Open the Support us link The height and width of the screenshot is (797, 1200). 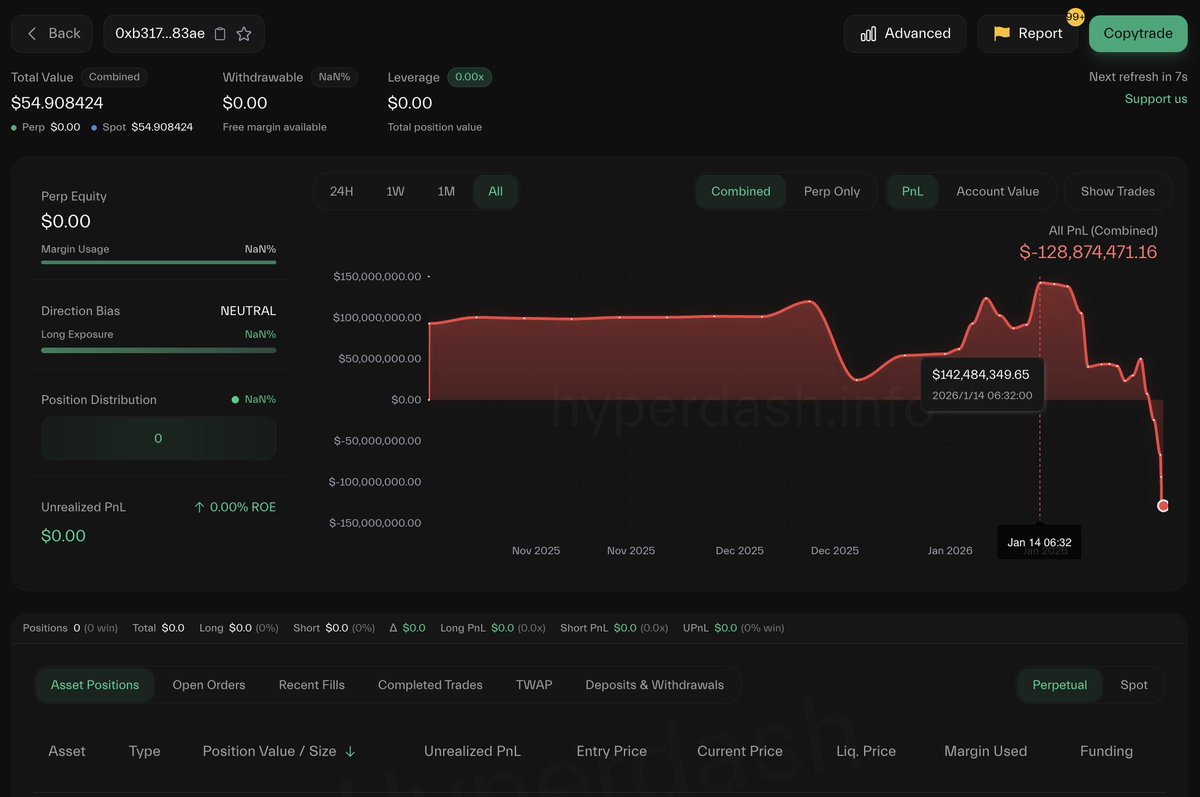[1155, 98]
